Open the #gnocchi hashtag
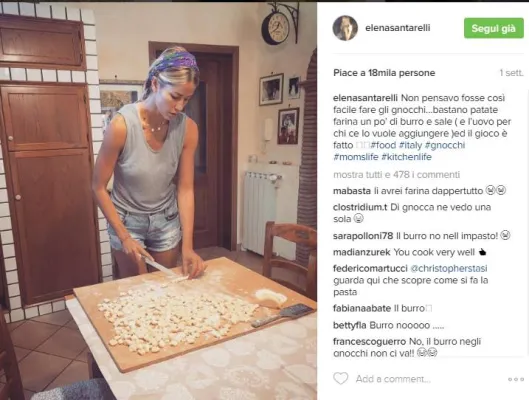This screenshot has height=400, width=529. coord(445,145)
